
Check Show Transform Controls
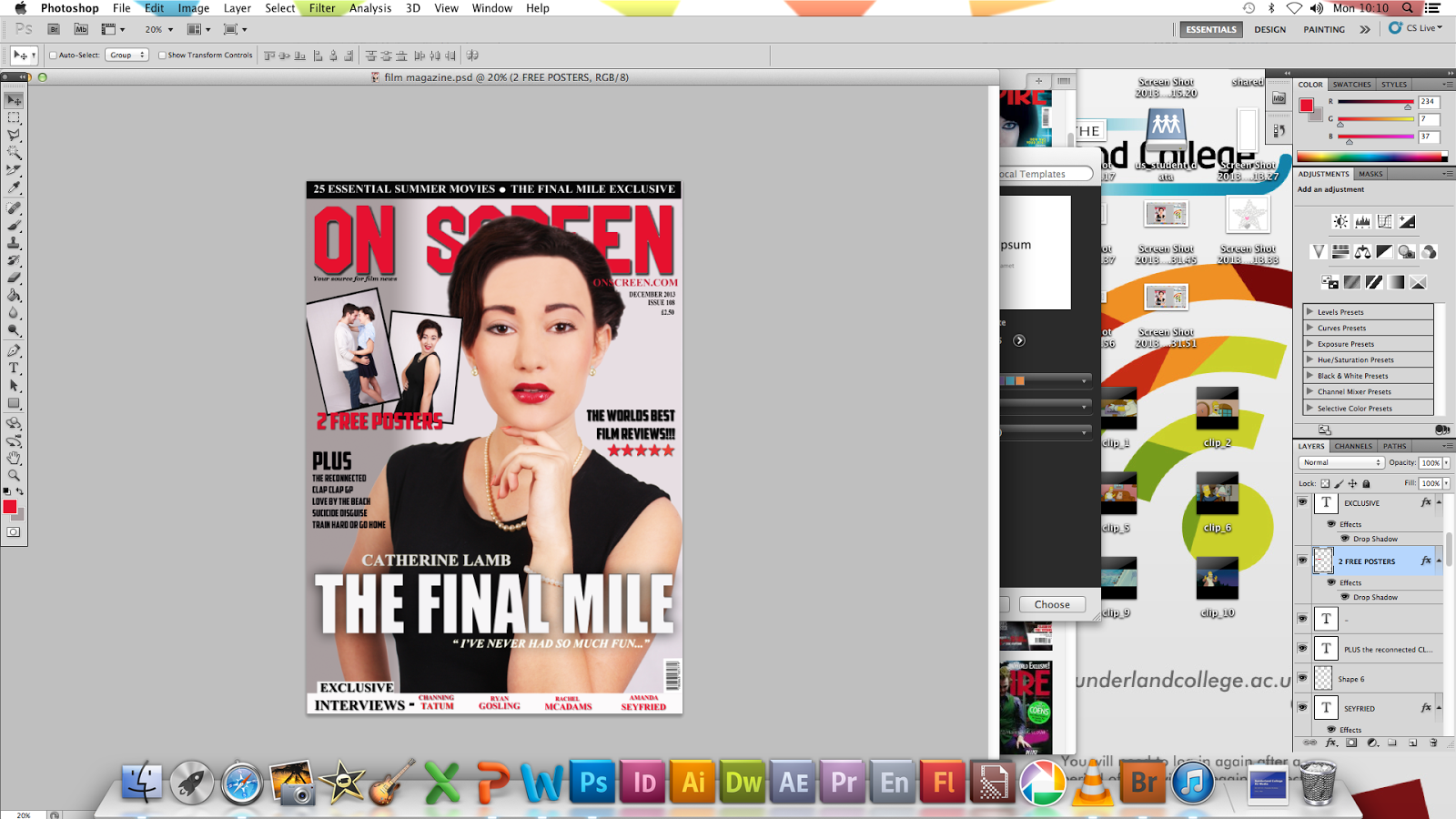[161, 55]
